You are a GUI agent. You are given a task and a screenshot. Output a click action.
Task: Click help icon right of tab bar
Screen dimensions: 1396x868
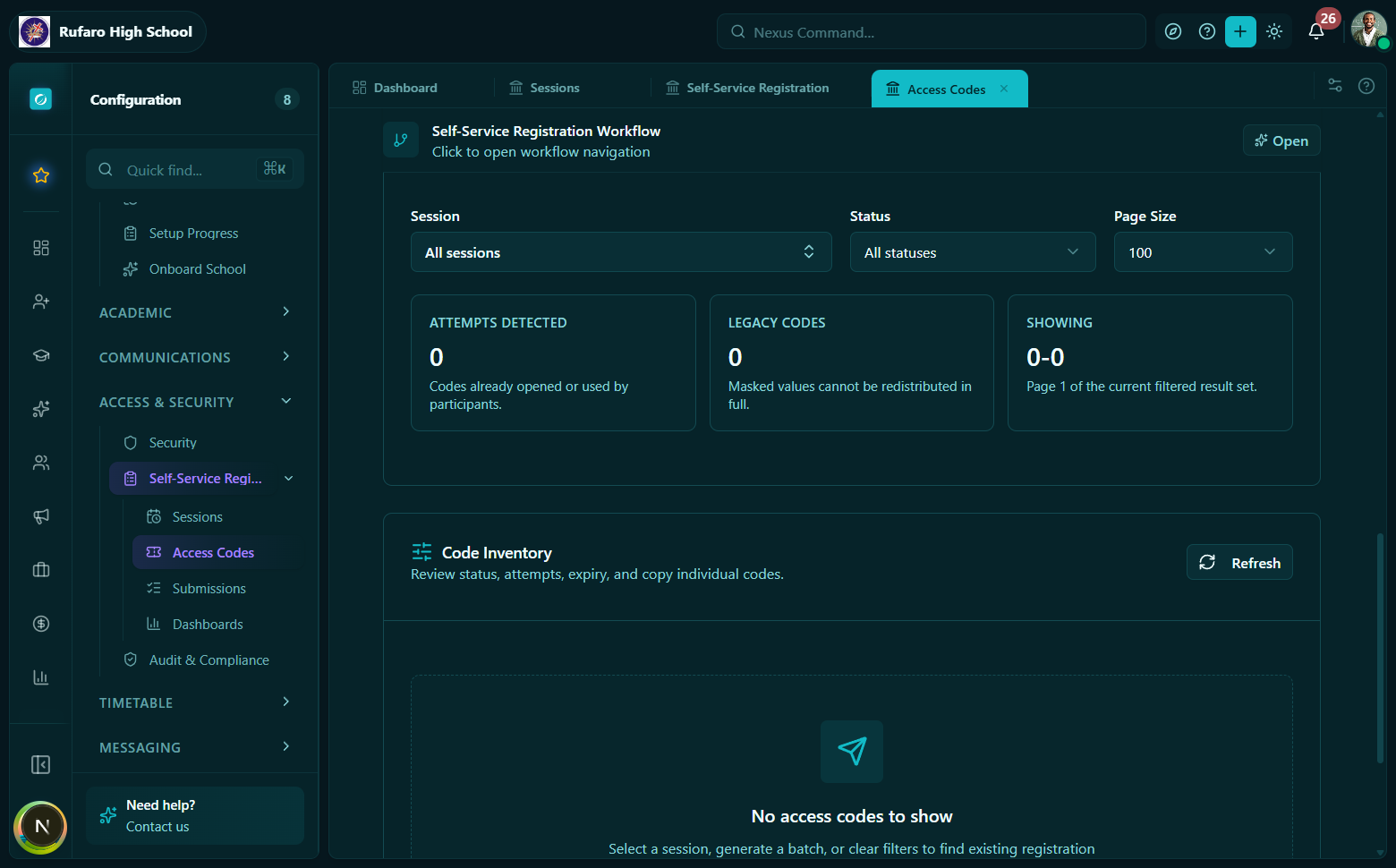[1366, 86]
